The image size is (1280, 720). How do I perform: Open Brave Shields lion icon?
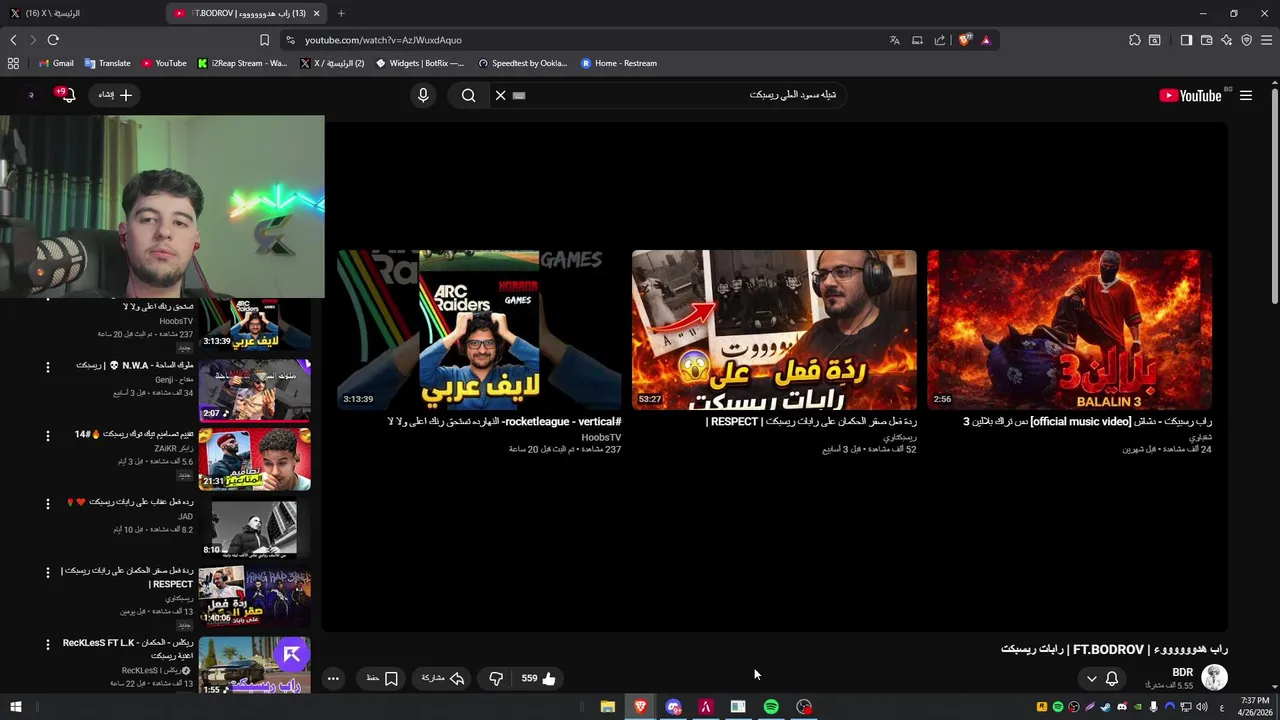[964, 40]
